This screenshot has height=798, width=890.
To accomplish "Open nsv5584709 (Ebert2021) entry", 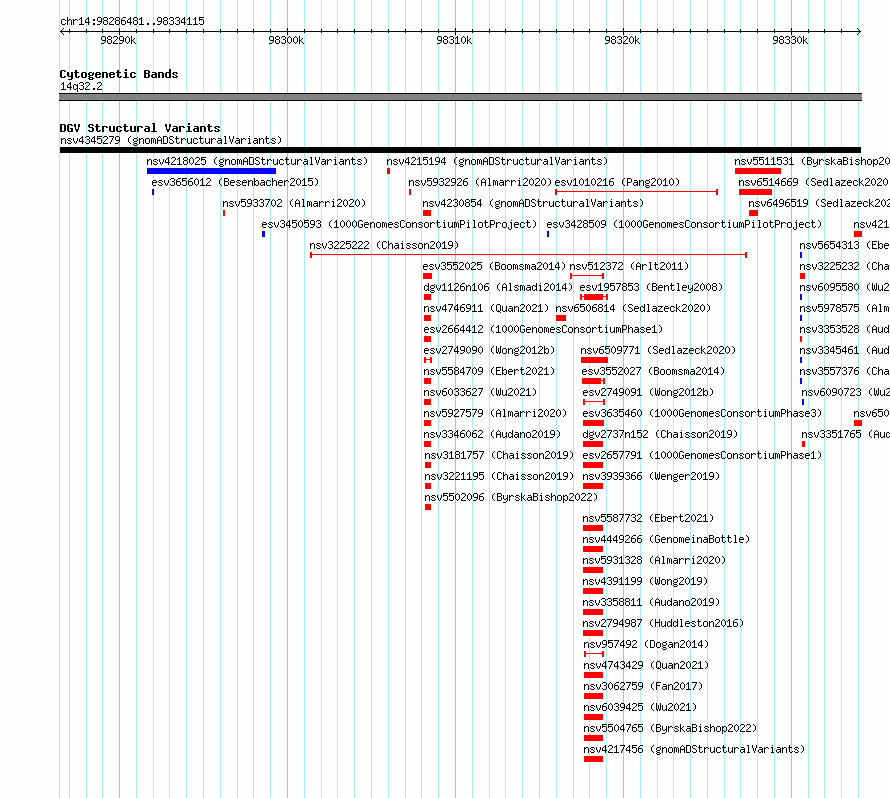I will pos(489,371).
